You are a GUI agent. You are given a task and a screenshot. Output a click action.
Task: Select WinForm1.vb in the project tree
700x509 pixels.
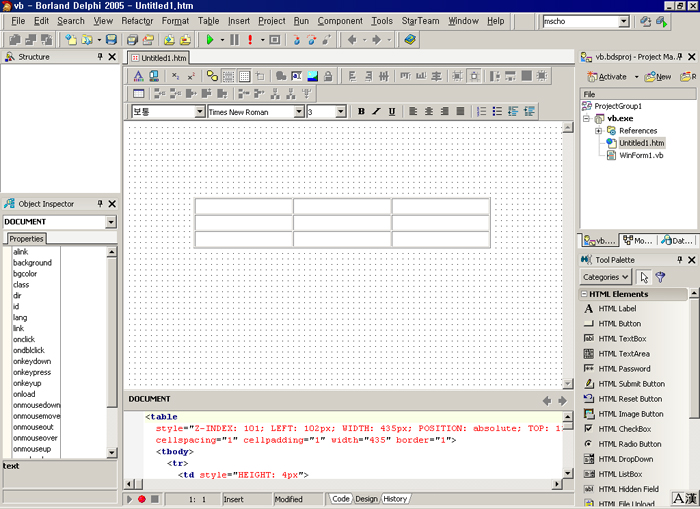(640, 155)
